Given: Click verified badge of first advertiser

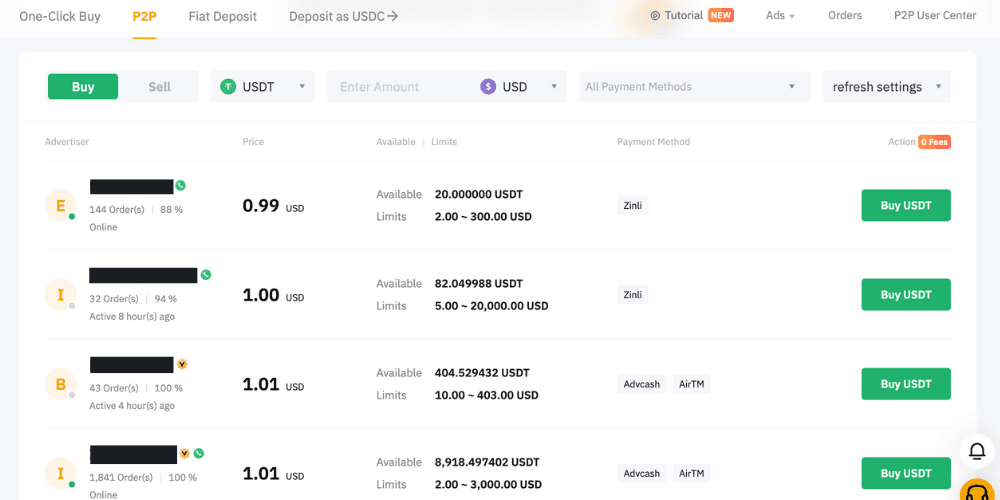Looking at the screenshot, I should click(x=181, y=186).
